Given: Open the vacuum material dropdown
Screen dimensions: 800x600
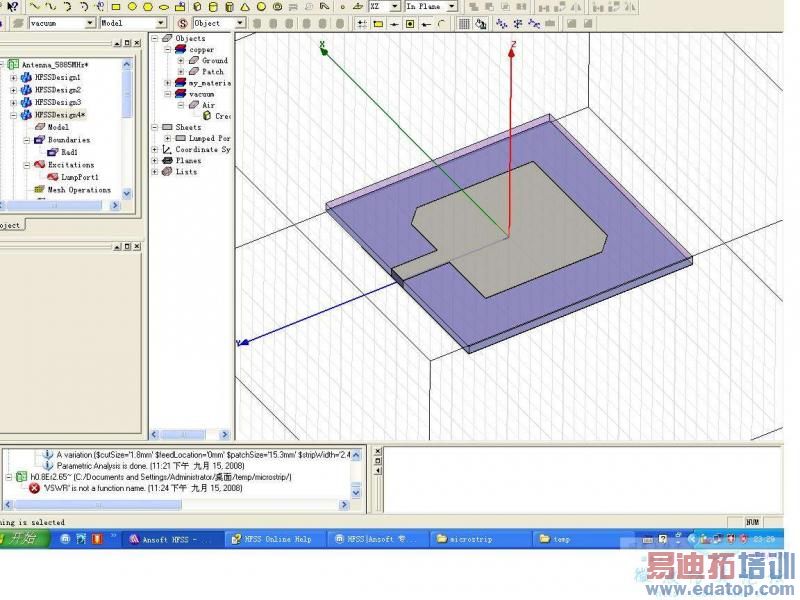Looking at the screenshot, I should pyautogui.click(x=90, y=23).
